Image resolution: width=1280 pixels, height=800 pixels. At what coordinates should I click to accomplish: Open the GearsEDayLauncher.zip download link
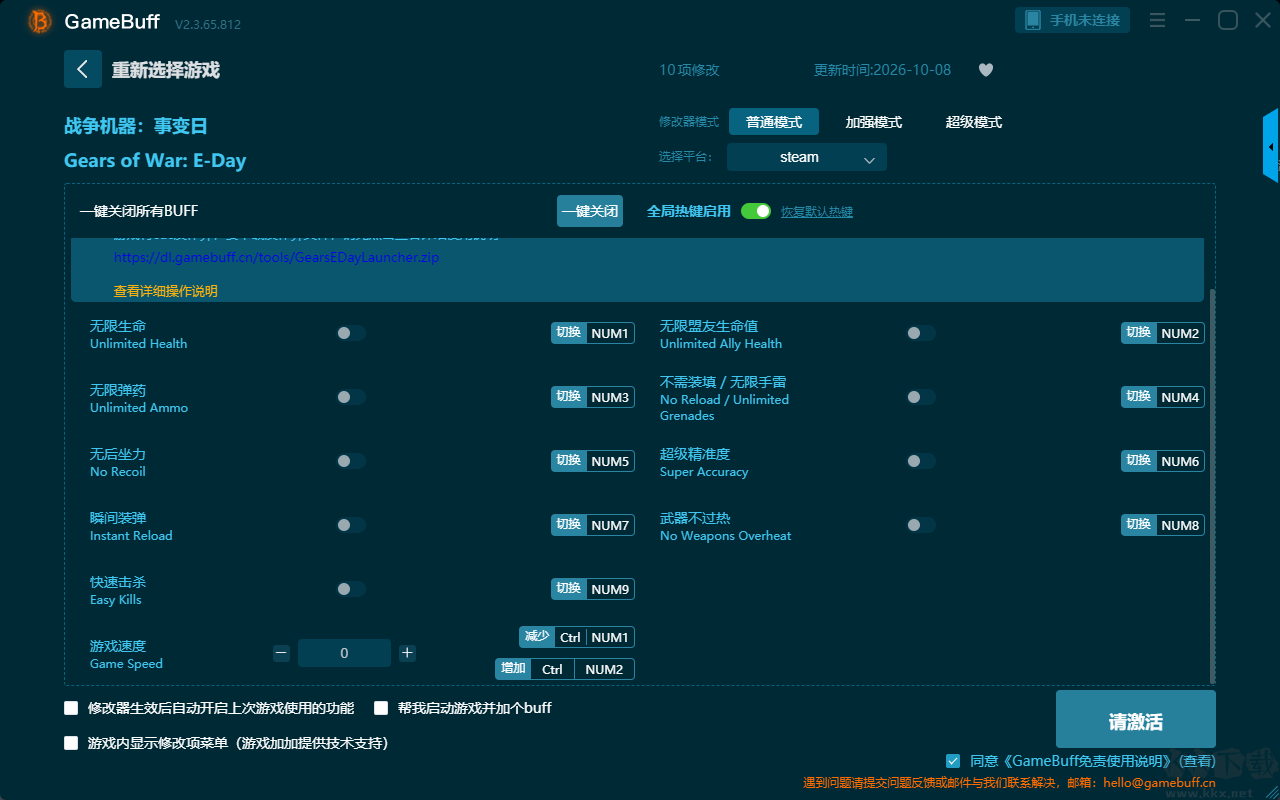click(x=276, y=257)
